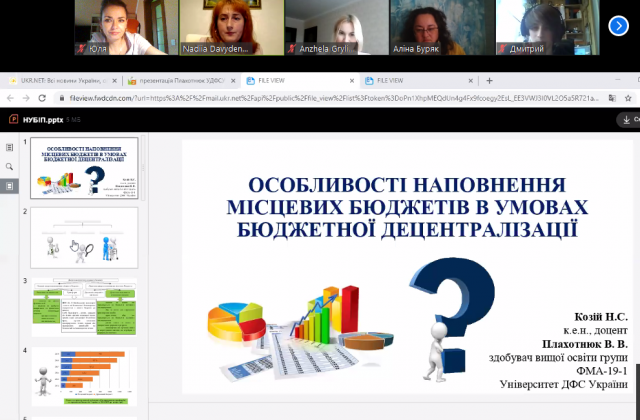
Task: Click the name Плахотнюк В. В.
Action: (x=585, y=344)
